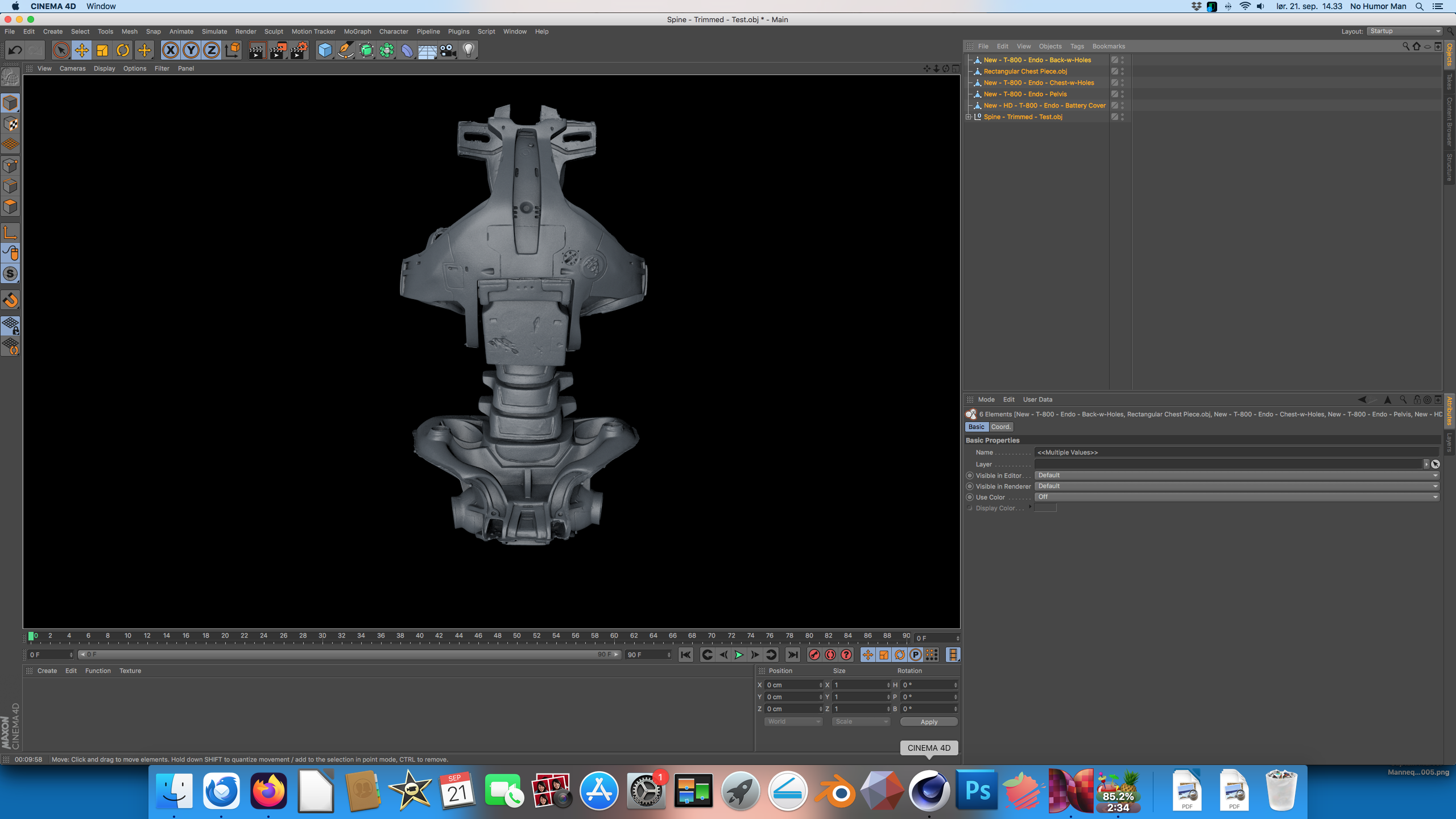Toggle visibility dots for Battery Cover object
This screenshot has height=819, width=1456.
tap(1122, 105)
